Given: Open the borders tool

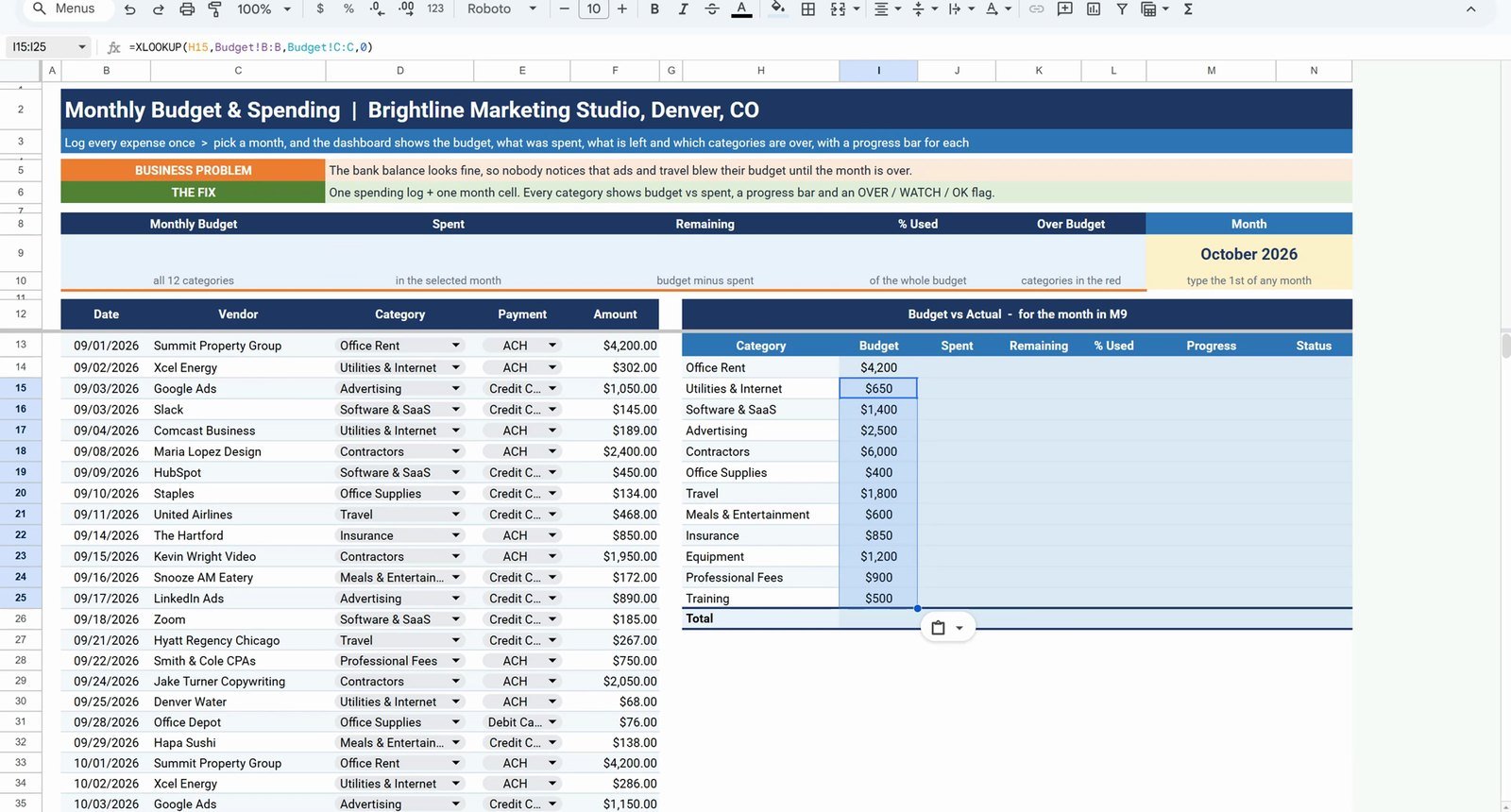Looking at the screenshot, I should click(x=808, y=9).
